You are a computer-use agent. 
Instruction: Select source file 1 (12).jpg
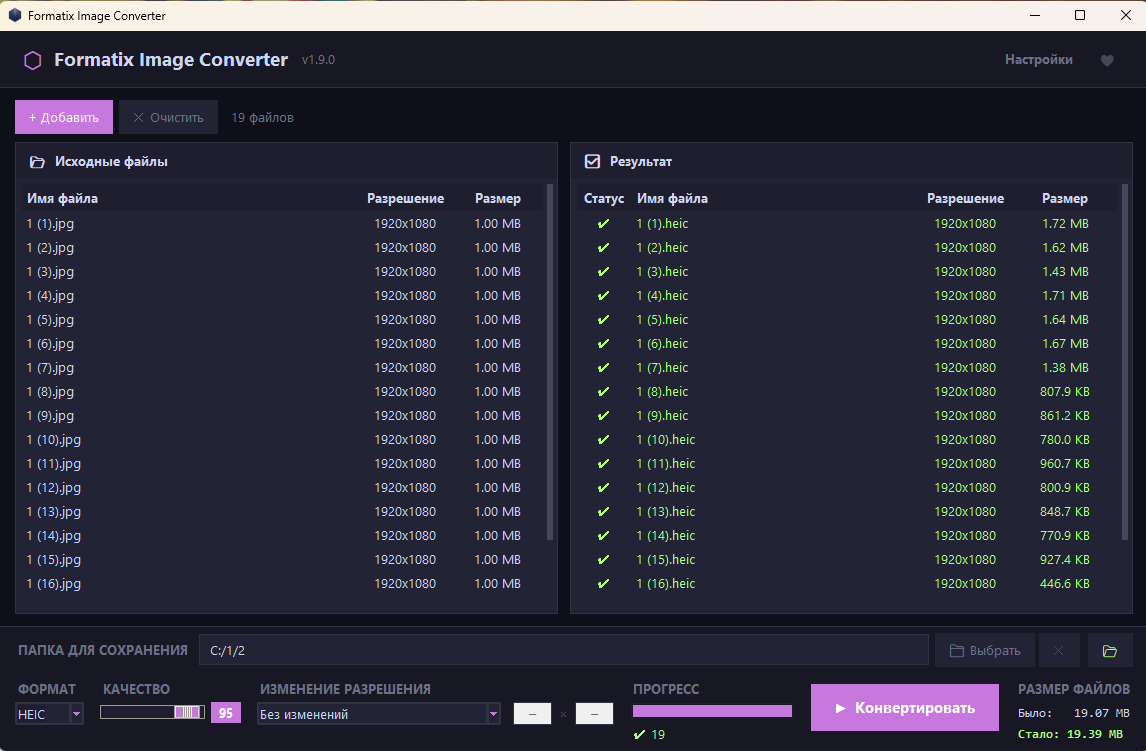coord(284,488)
